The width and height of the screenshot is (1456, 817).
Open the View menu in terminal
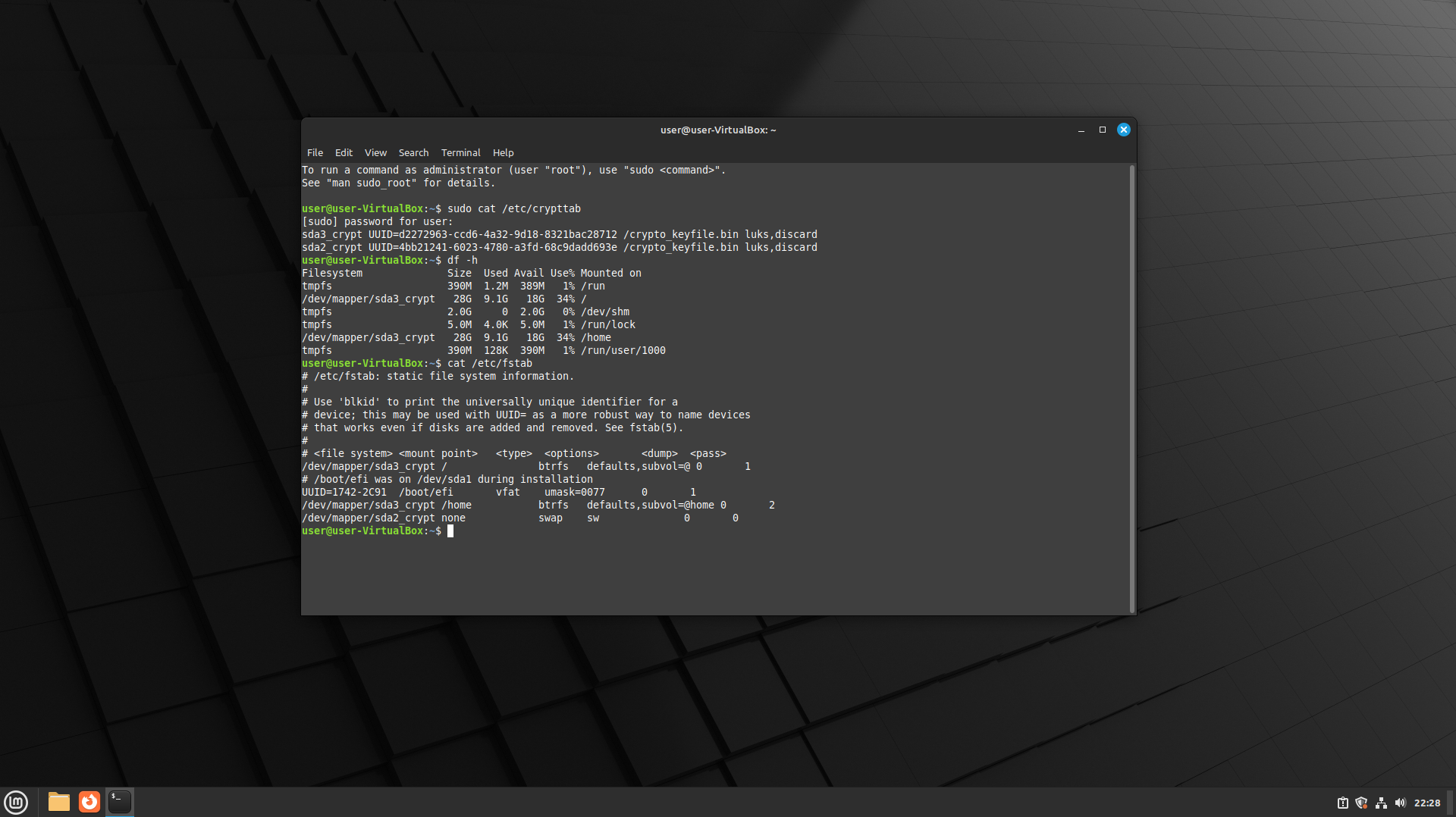[x=375, y=152]
